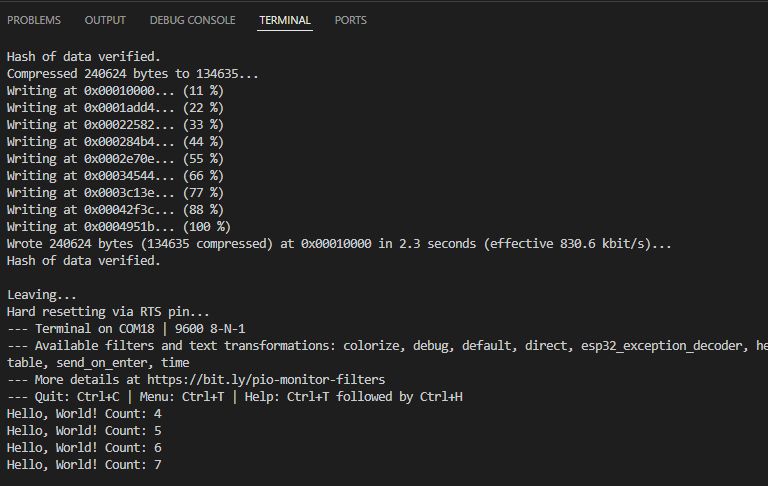Click the active TERMINAL tab
Screen dimensions: 768x486
tap(285, 20)
